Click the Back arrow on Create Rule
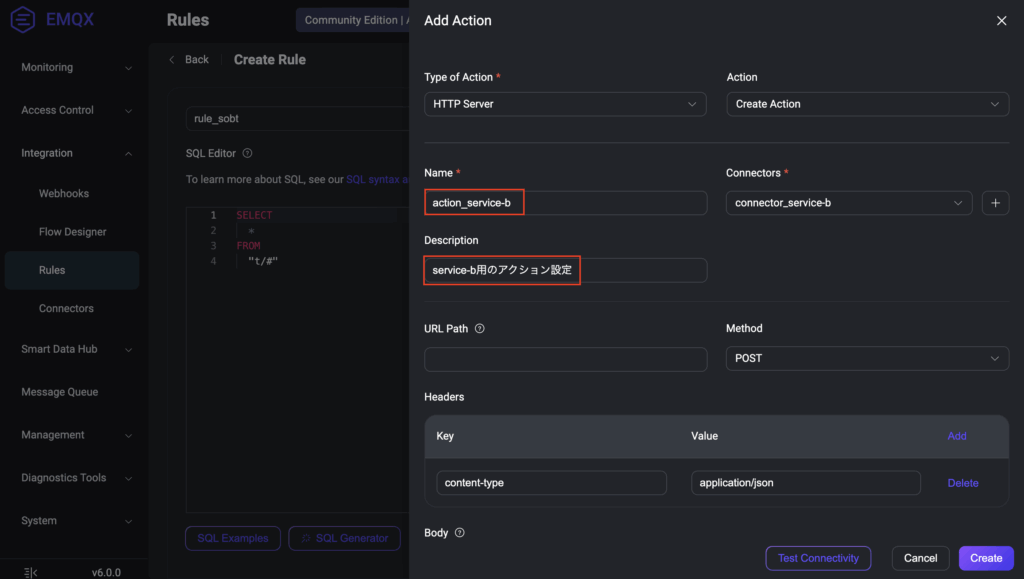This screenshot has height=579, width=1024. 172,60
